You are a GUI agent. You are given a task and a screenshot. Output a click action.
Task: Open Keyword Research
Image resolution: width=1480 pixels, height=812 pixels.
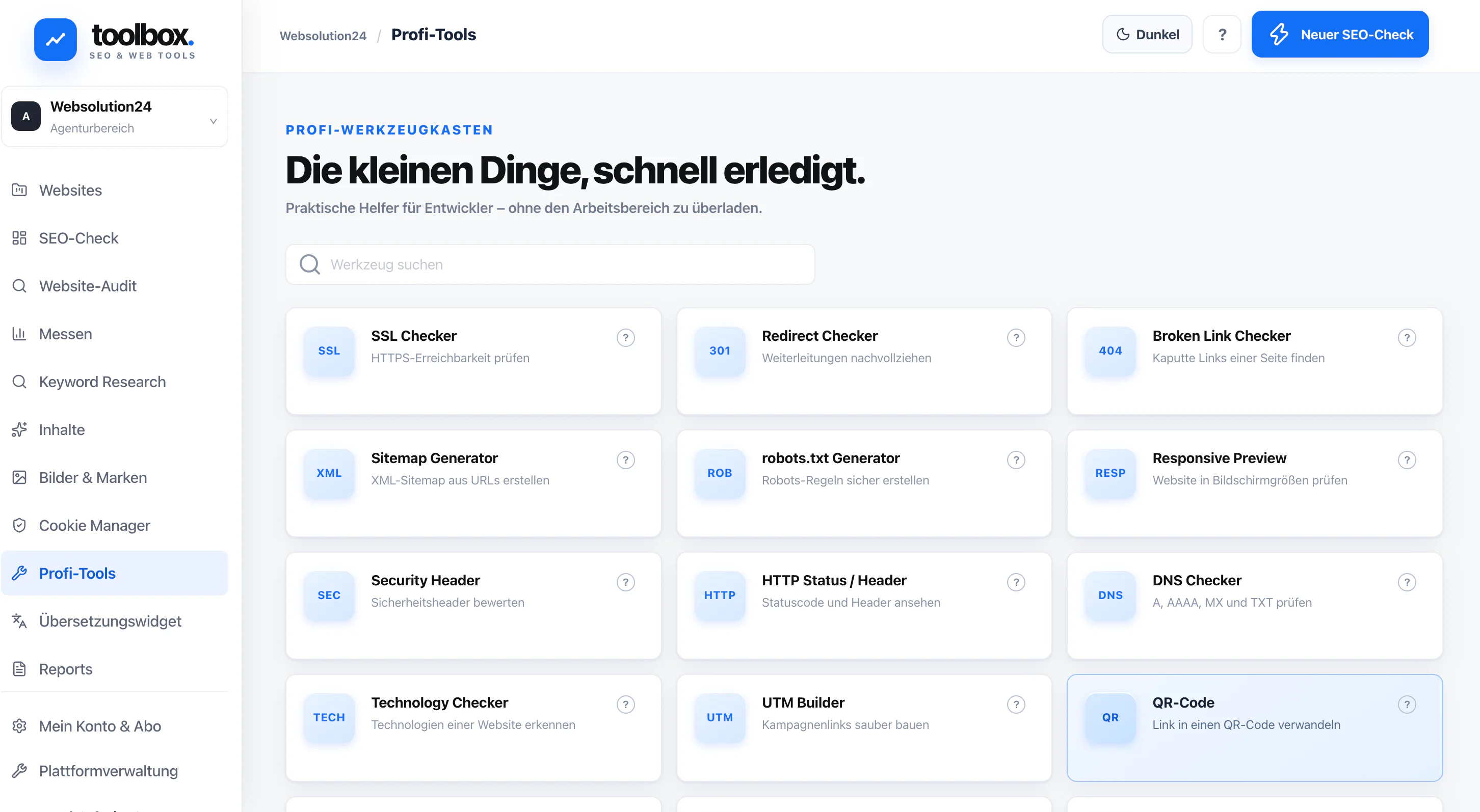coord(115,382)
